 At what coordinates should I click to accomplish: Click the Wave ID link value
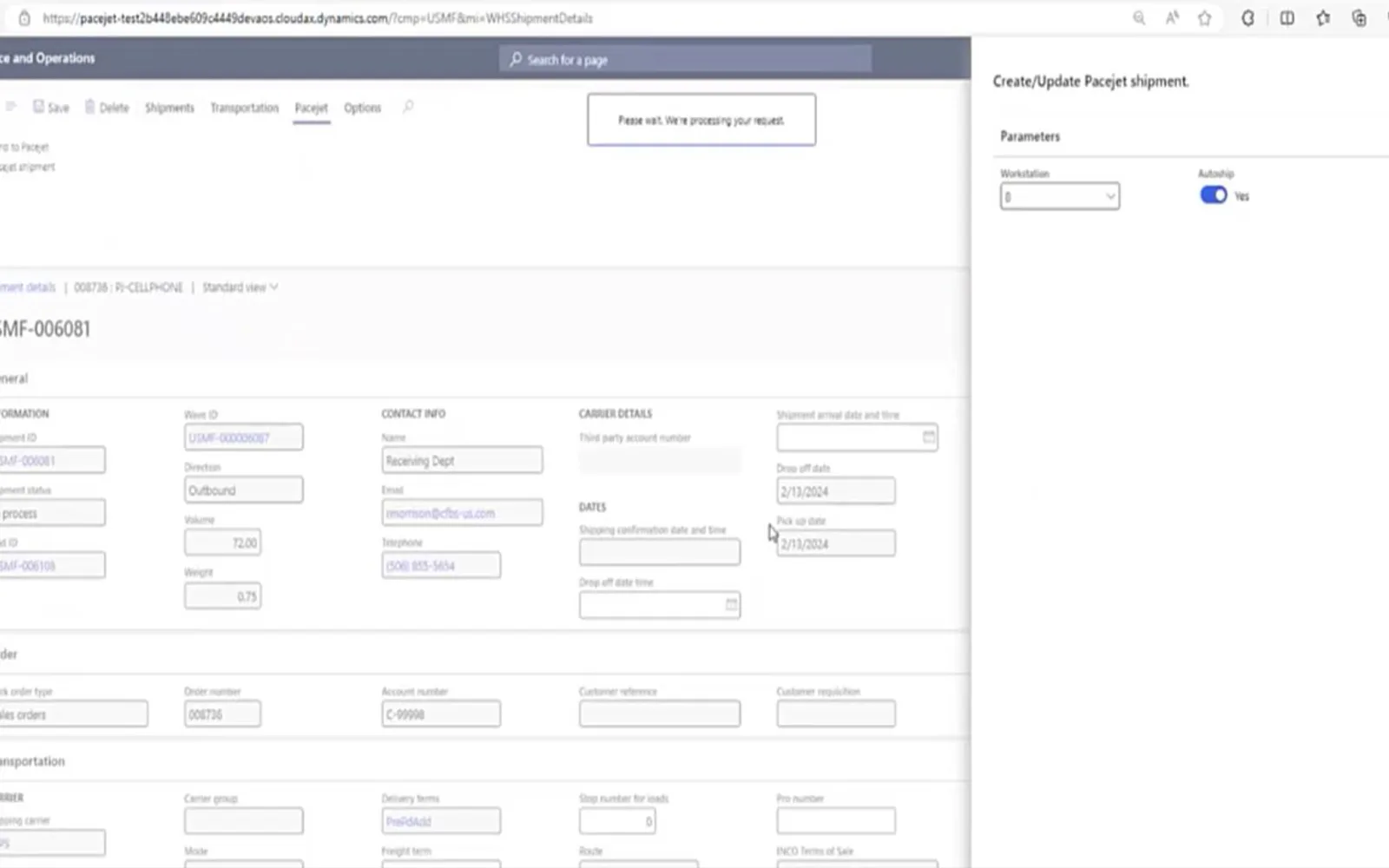coord(229,438)
